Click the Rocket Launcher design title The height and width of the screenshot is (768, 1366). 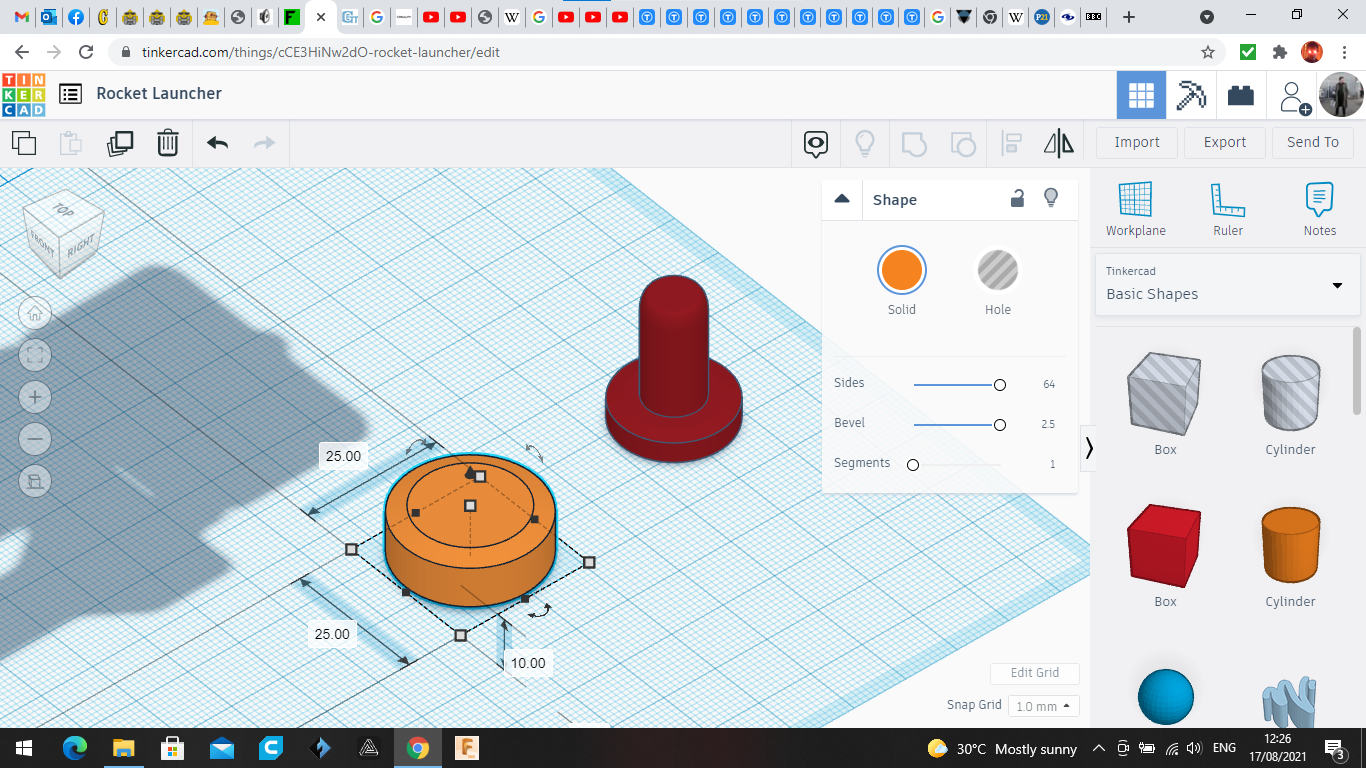(159, 94)
